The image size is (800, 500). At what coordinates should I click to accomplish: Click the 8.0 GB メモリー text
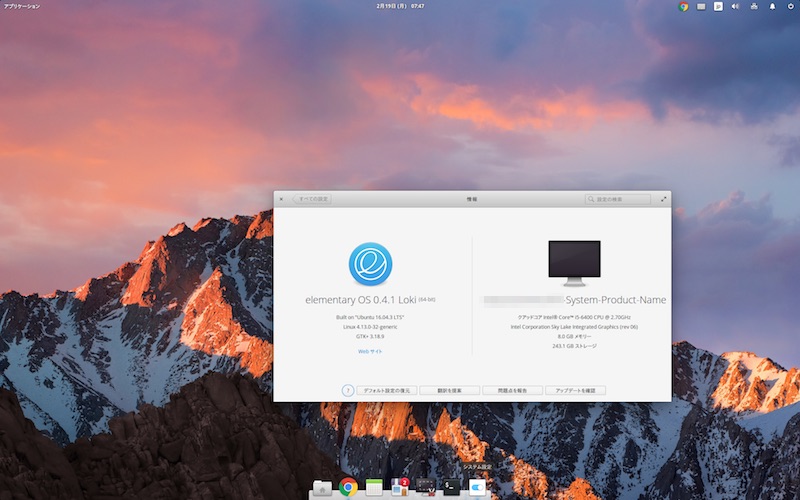[574, 337]
